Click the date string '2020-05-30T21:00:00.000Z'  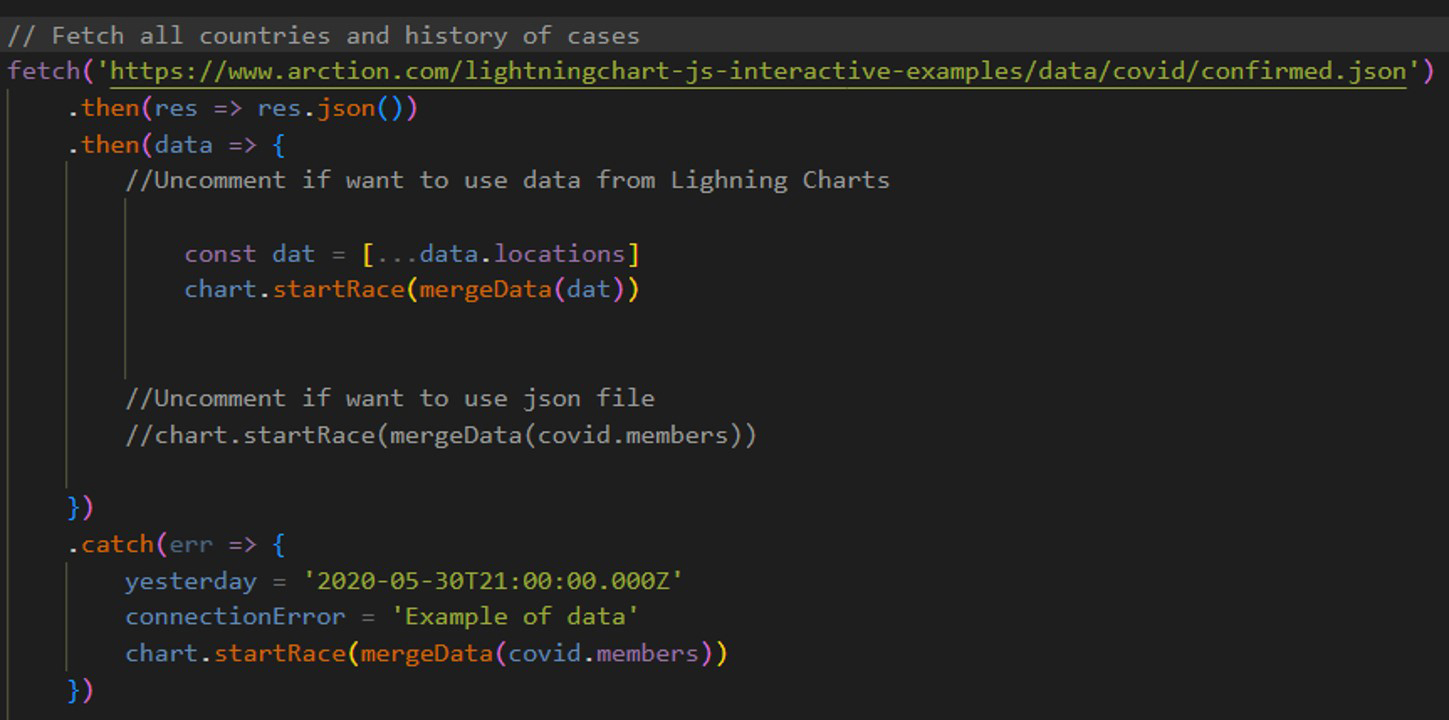[493, 581]
